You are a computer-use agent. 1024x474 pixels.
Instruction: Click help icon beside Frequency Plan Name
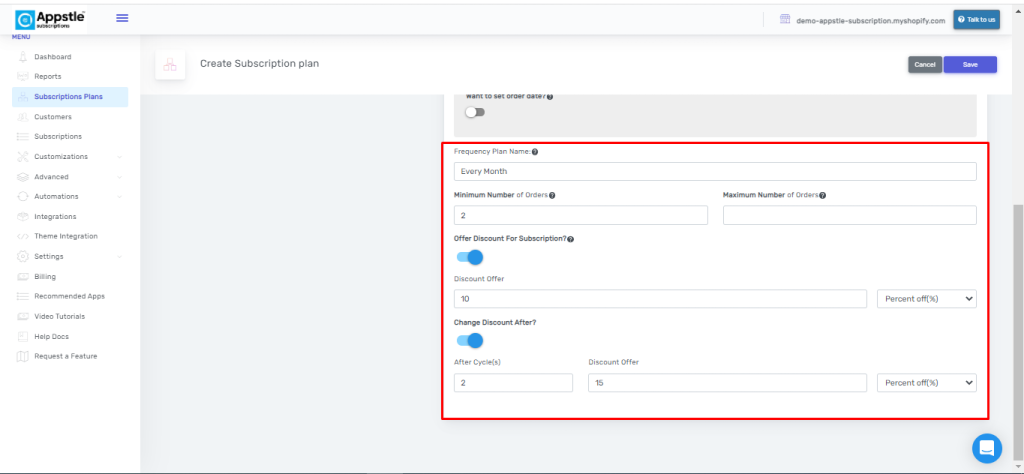coord(535,152)
